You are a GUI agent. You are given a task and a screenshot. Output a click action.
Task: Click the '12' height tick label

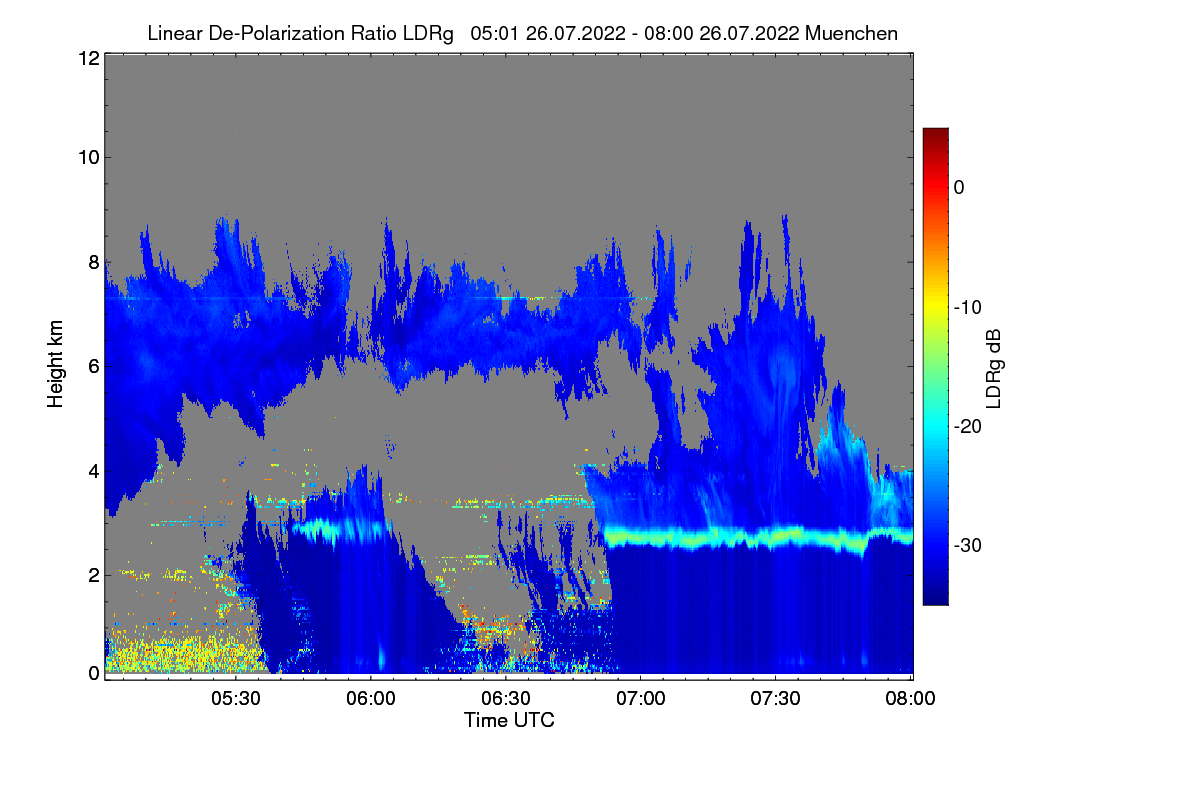[x=87, y=58]
